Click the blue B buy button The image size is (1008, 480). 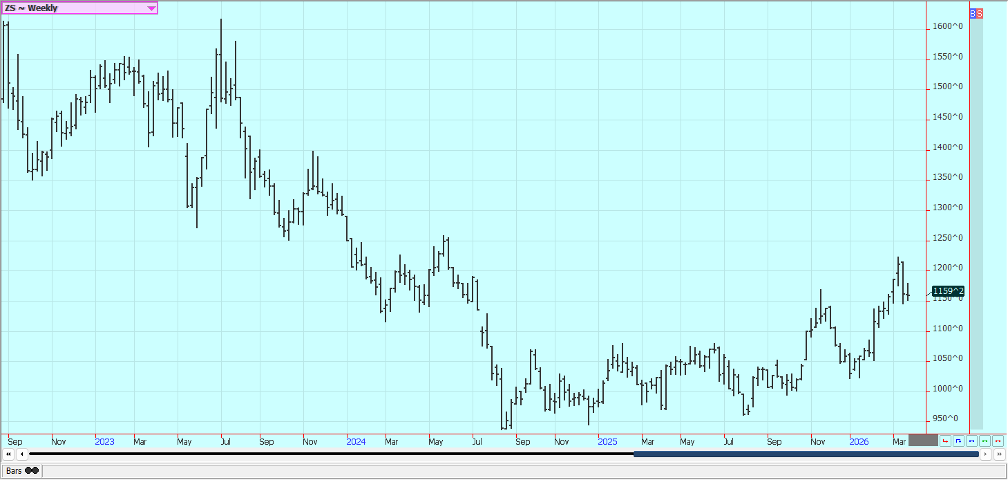[x=974, y=12]
